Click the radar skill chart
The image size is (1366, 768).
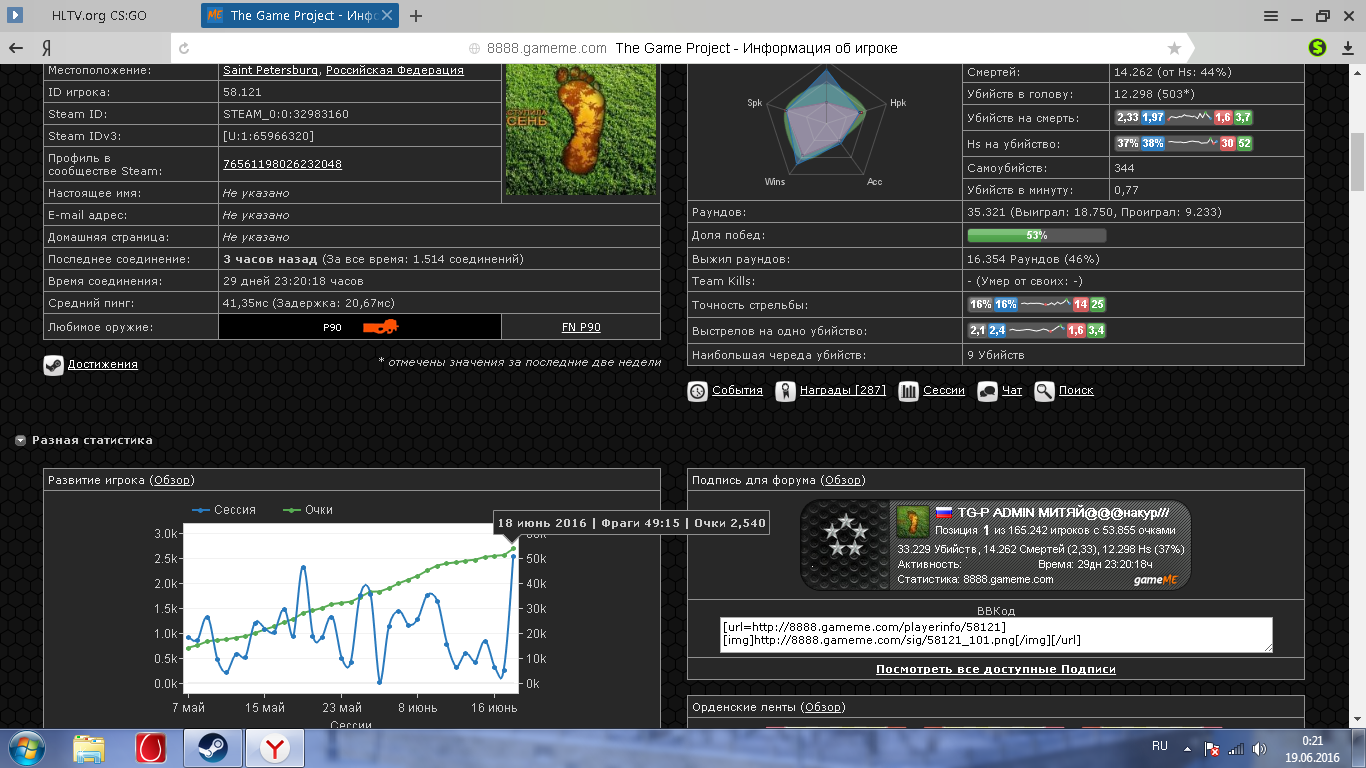pos(826,123)
